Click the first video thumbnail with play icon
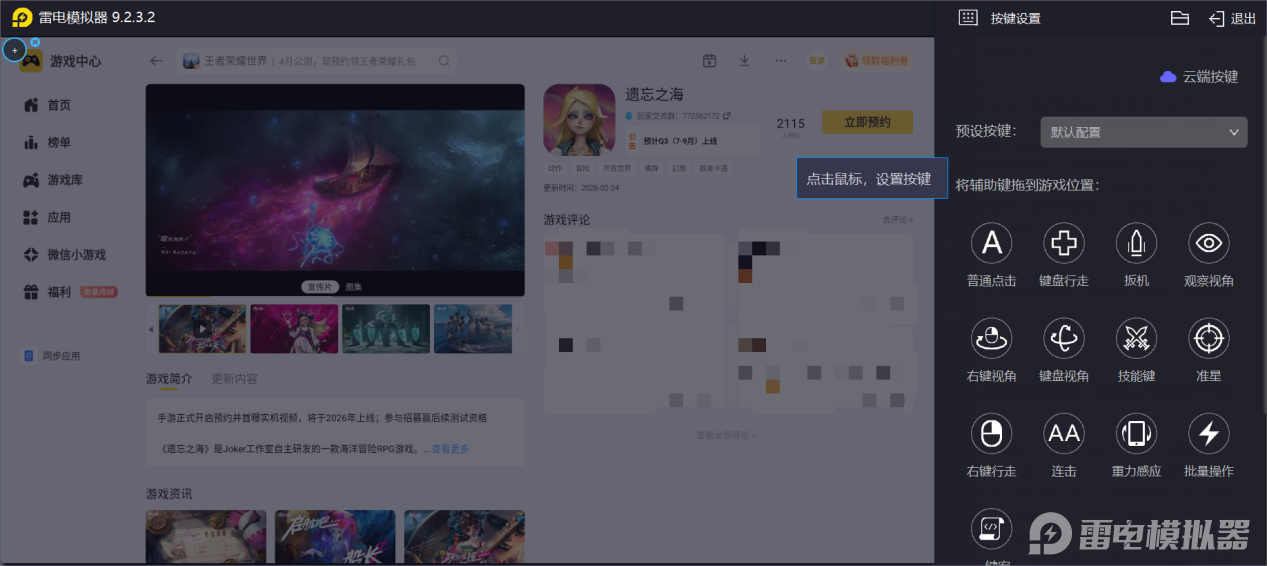 202,329
